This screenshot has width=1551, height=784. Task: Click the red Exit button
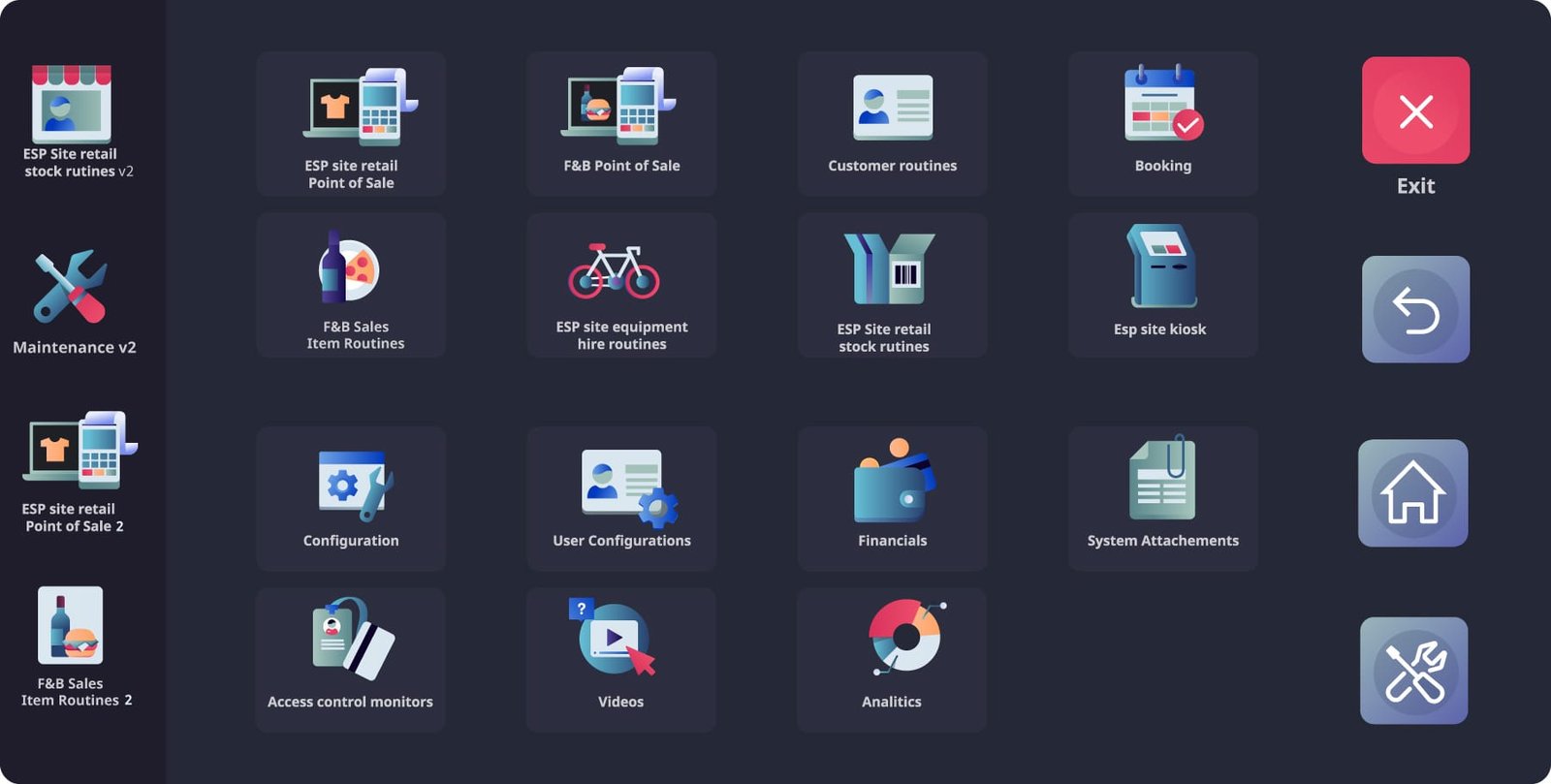point(1415,110)
